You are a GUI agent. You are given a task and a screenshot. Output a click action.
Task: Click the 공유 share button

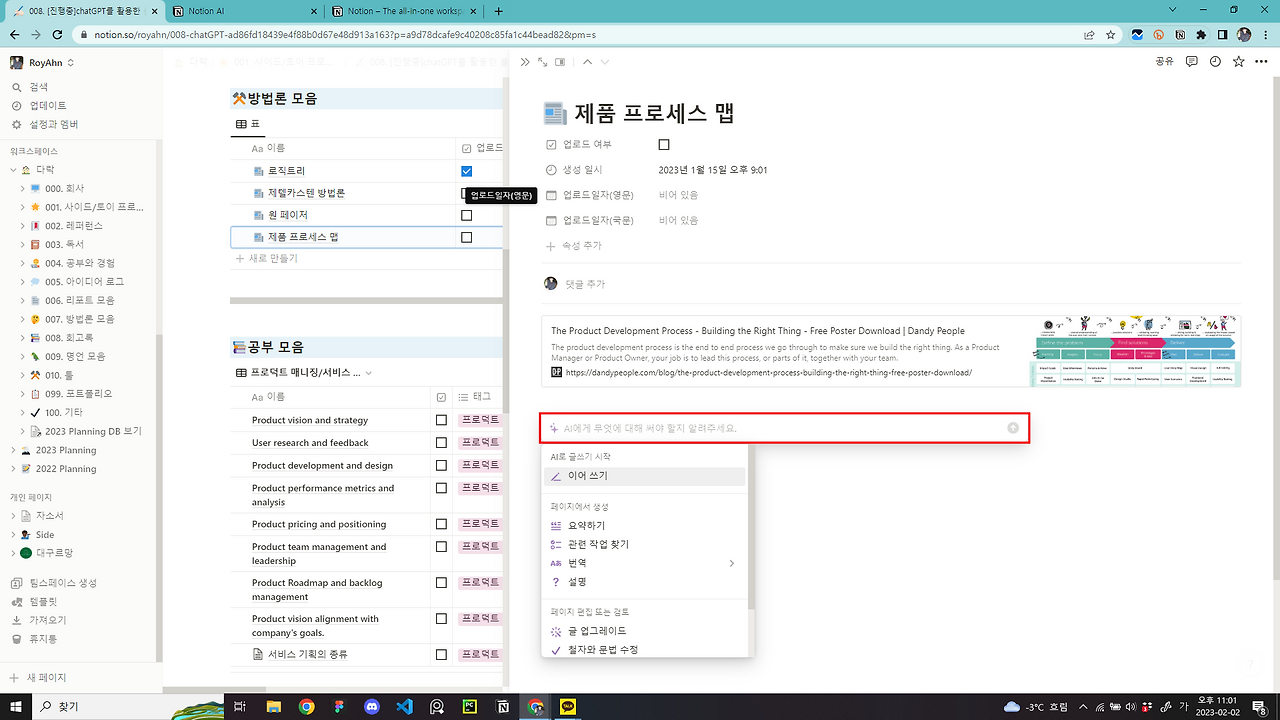pos(1165,61)
